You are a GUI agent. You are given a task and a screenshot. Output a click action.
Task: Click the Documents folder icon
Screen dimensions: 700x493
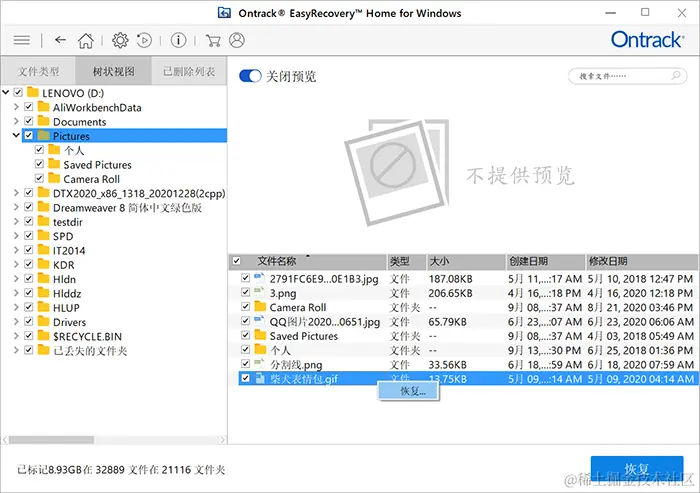(x=43, y=121)
